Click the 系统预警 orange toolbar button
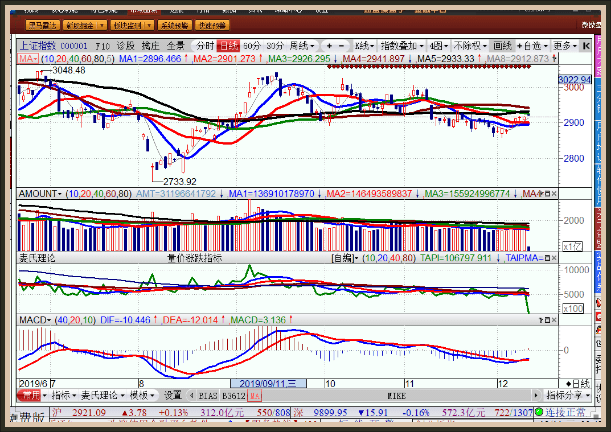 tap(175, 25)
